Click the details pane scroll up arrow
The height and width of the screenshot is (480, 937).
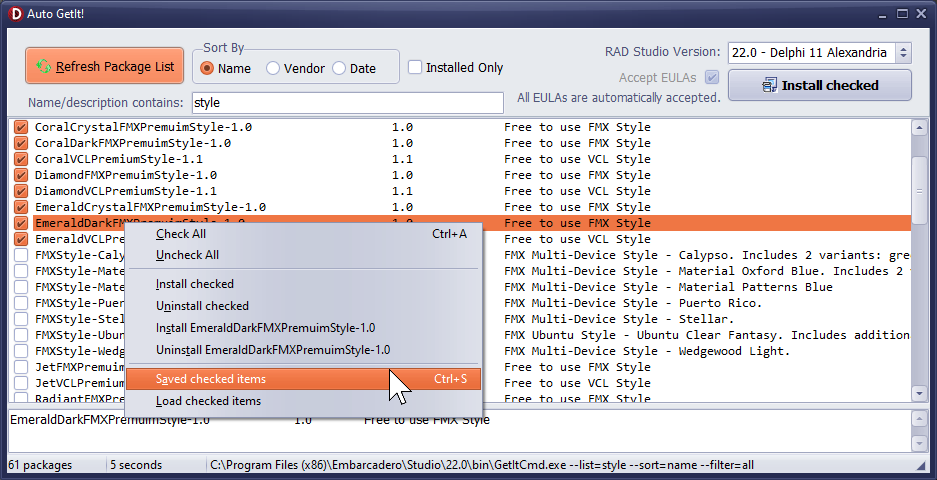[x=919, y=419]
